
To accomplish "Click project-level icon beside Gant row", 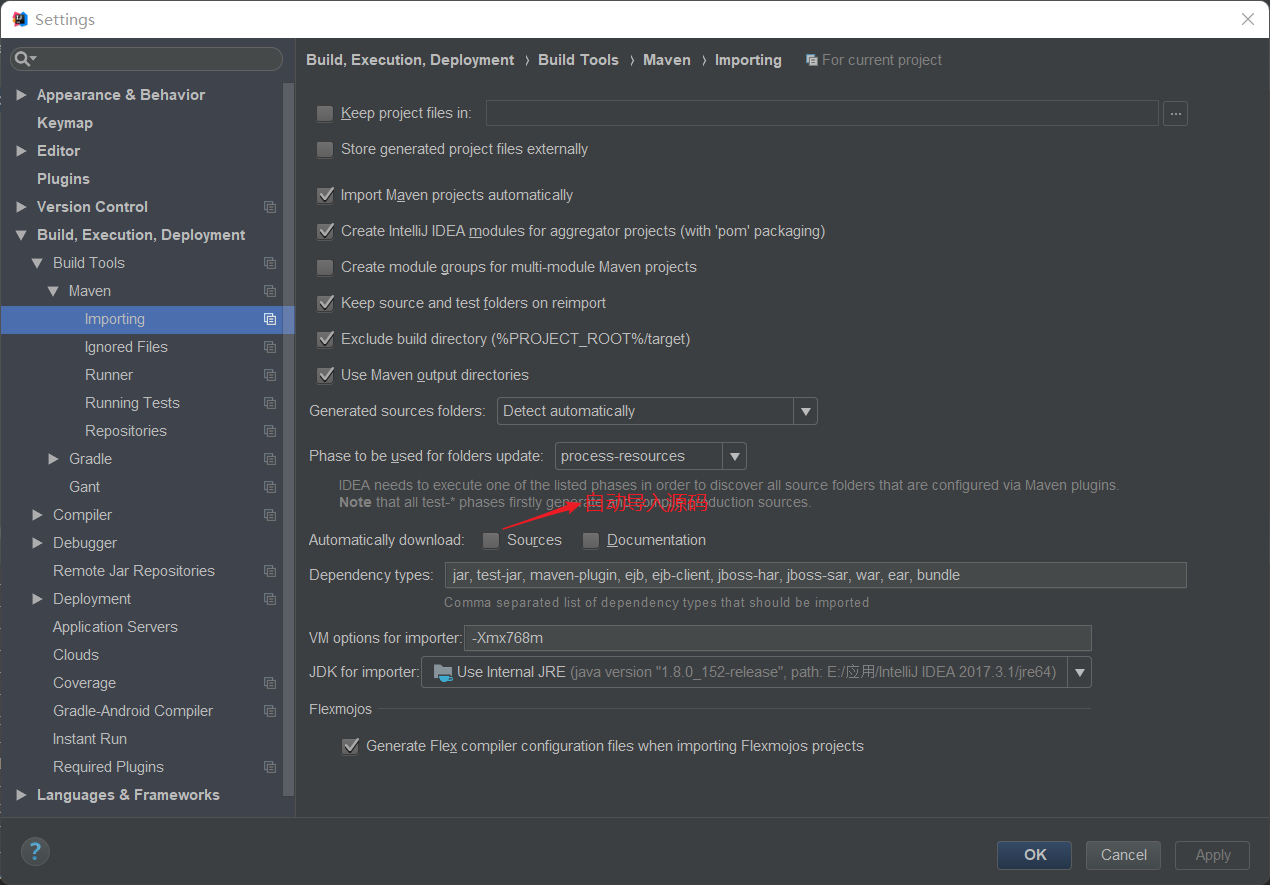I will pyautogui.click(x=270, y=487).
